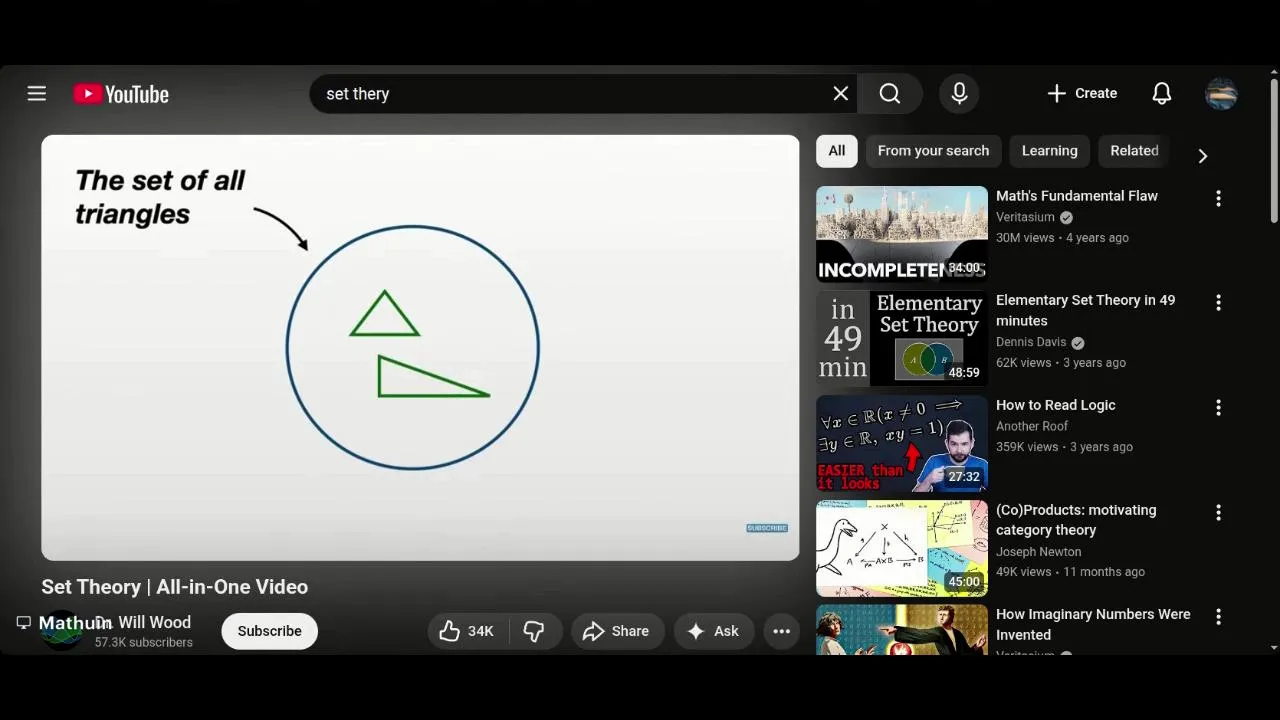Open (Co)Products category theory thumbnail

tap(902, 548)
